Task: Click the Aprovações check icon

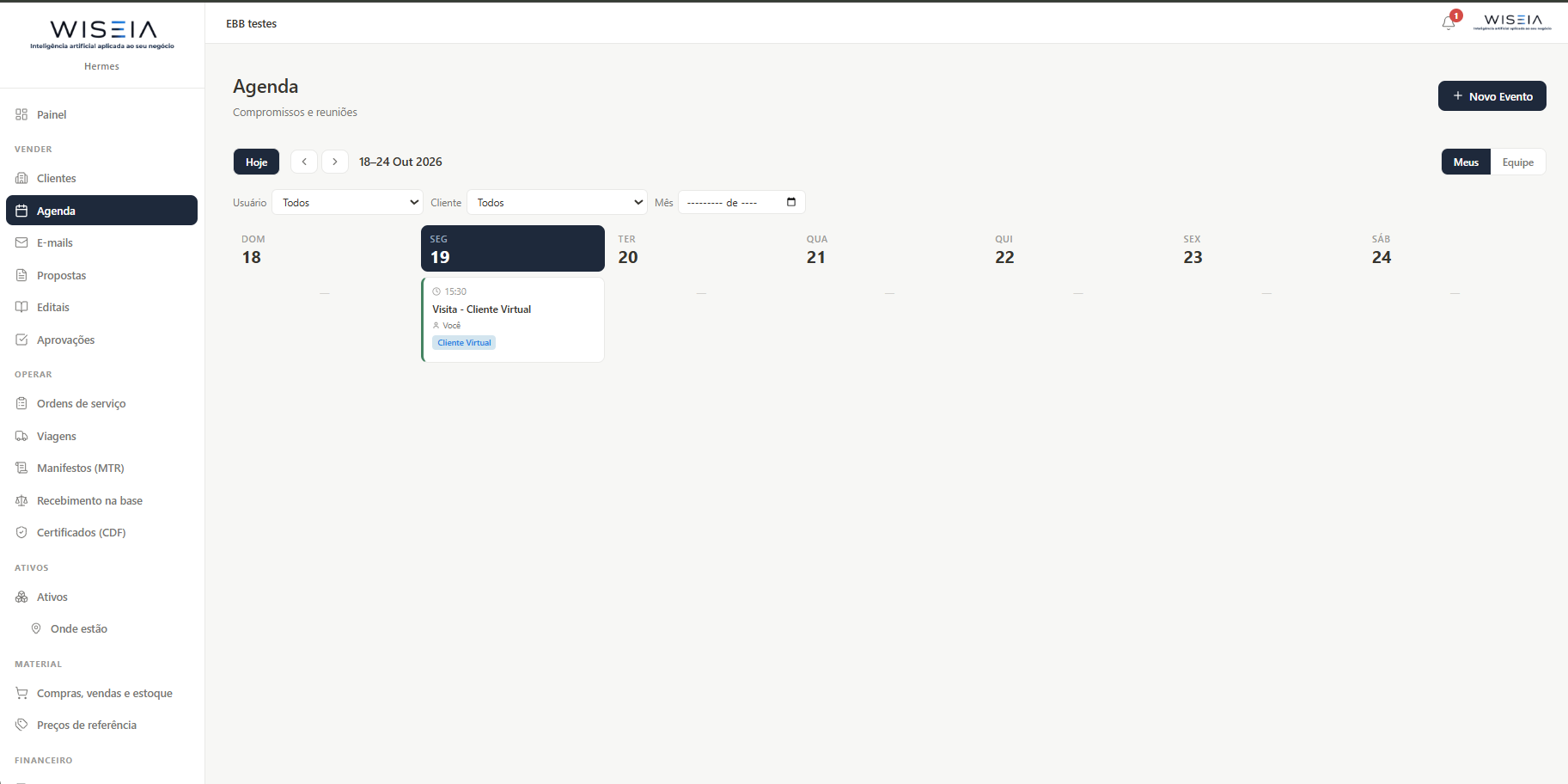Action: point(21,340)
